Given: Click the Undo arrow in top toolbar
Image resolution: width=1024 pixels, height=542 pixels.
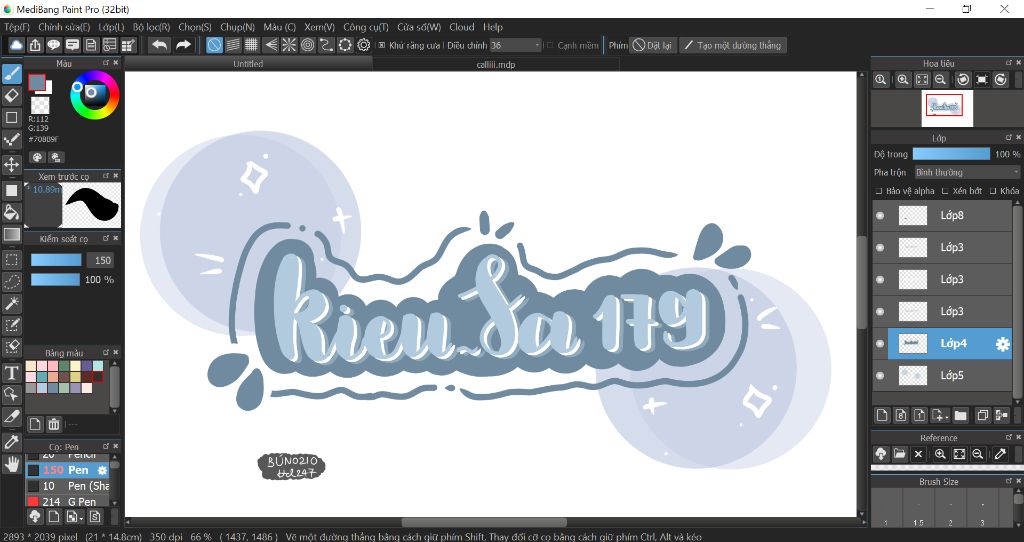Looking at the screenshot, I should (159, 45).
